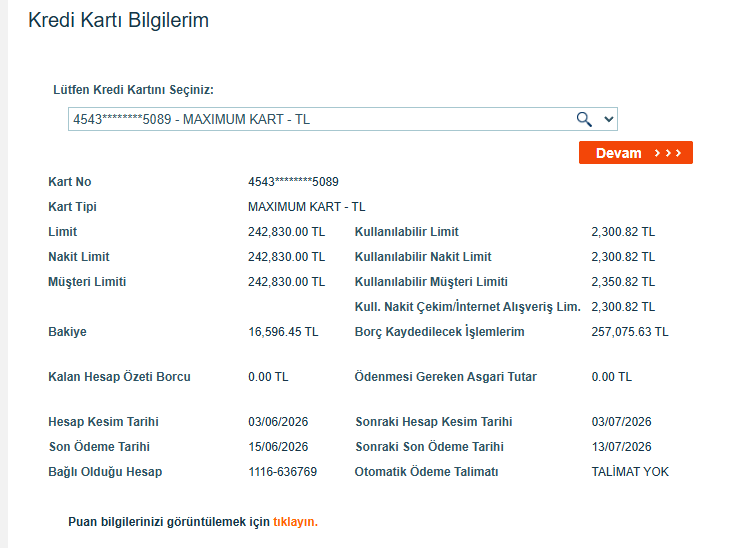Click the Nakit Limit label
The height and width of the screenshot is (548, 742).
tap(79, 257)
